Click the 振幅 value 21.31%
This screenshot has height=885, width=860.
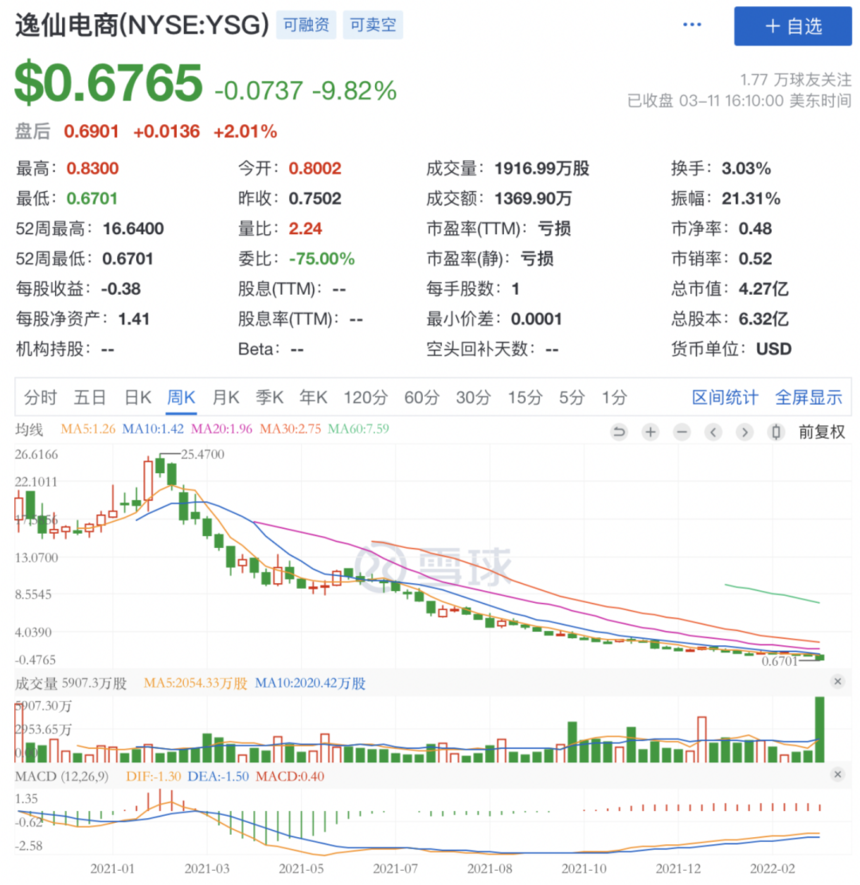pyautogui.click(x=751, y=198)
